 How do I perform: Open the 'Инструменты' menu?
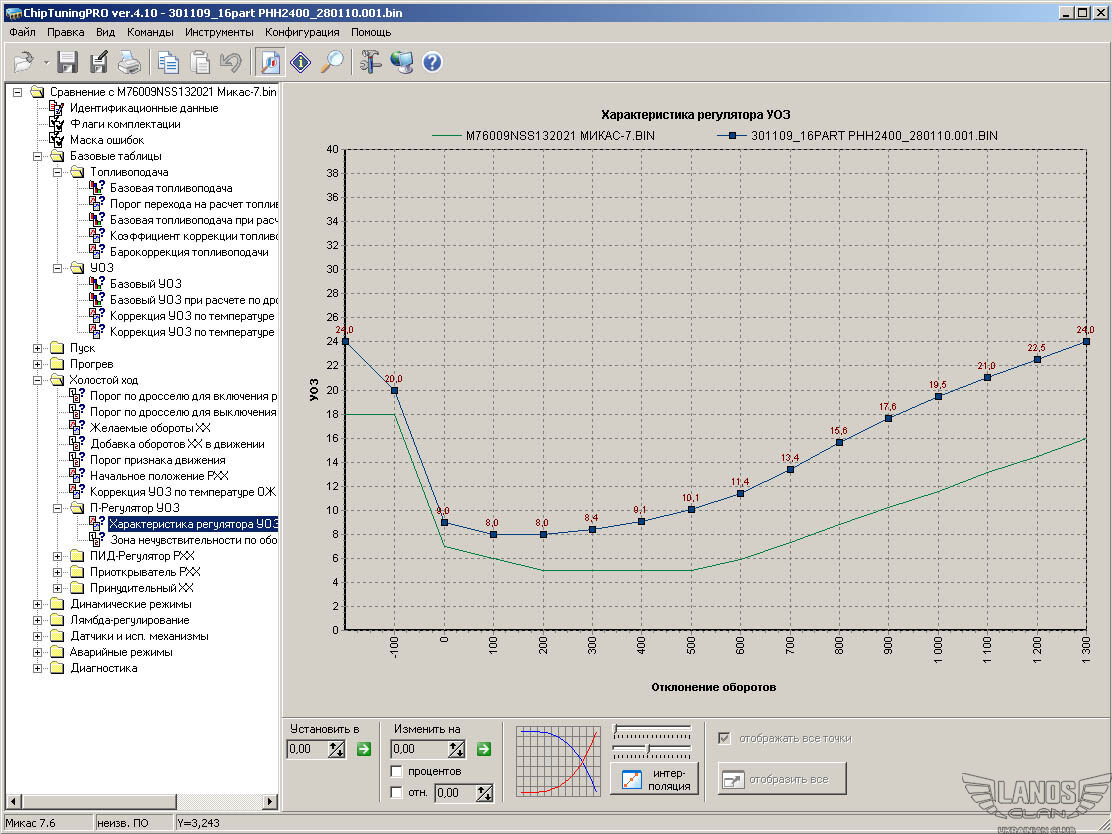218,32
